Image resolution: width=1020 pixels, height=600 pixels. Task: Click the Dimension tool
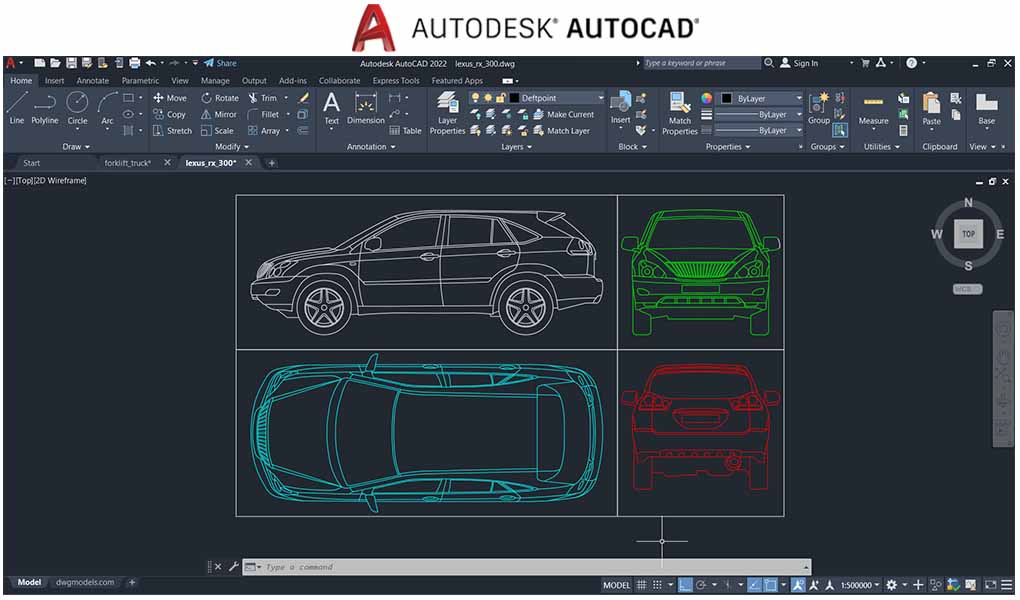366,108
